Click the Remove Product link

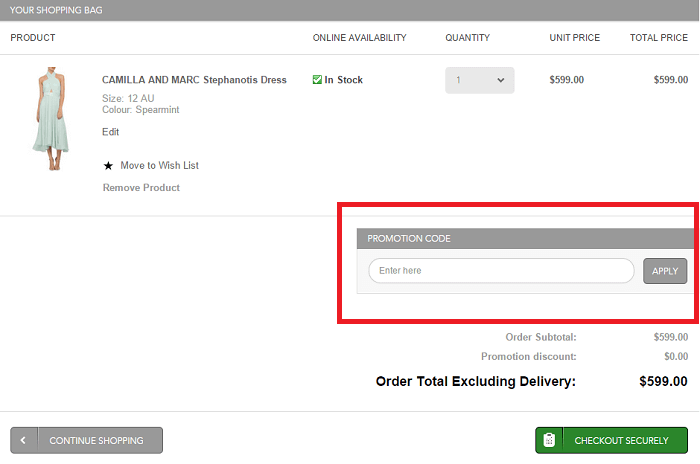tap(141, 188)
